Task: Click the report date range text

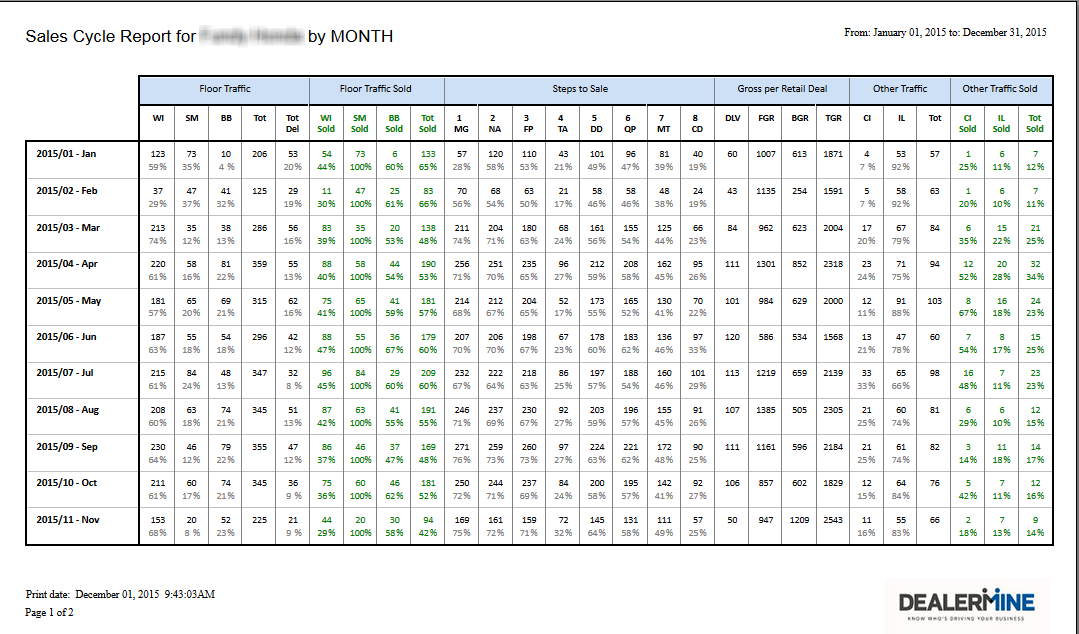Action: [x=945, y=33]
